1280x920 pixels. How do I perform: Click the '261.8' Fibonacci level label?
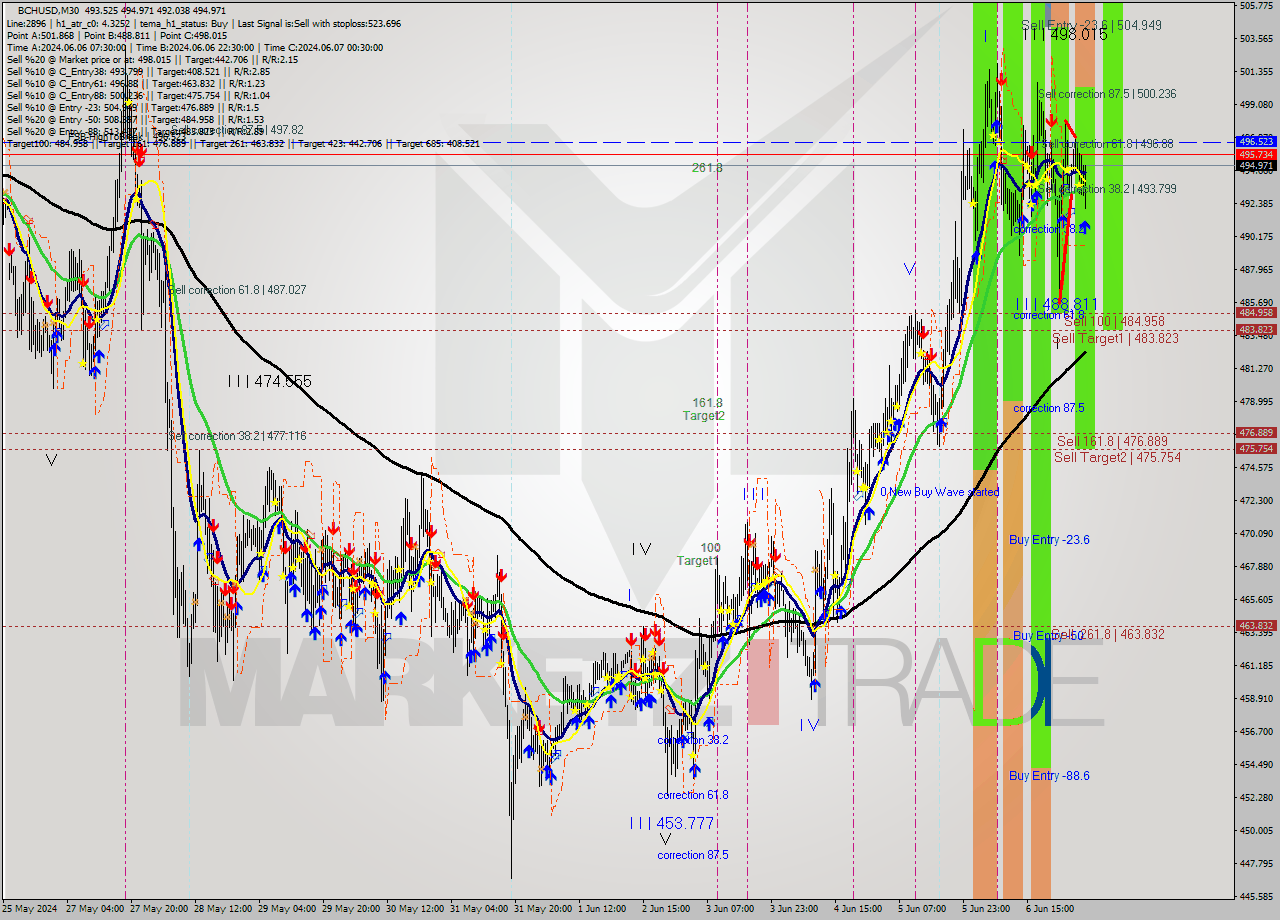(x=707, y=168)
